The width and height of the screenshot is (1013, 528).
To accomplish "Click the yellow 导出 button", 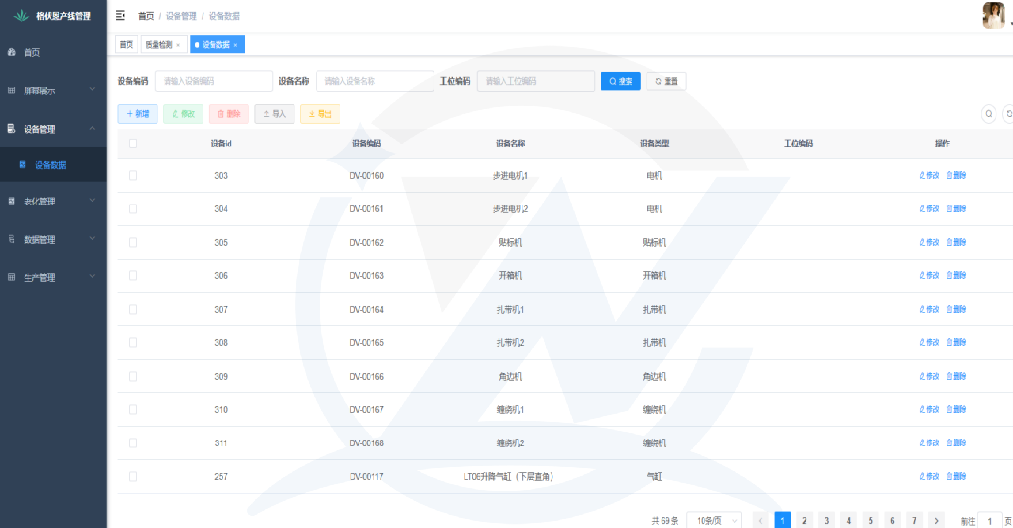I will point(320,114).
